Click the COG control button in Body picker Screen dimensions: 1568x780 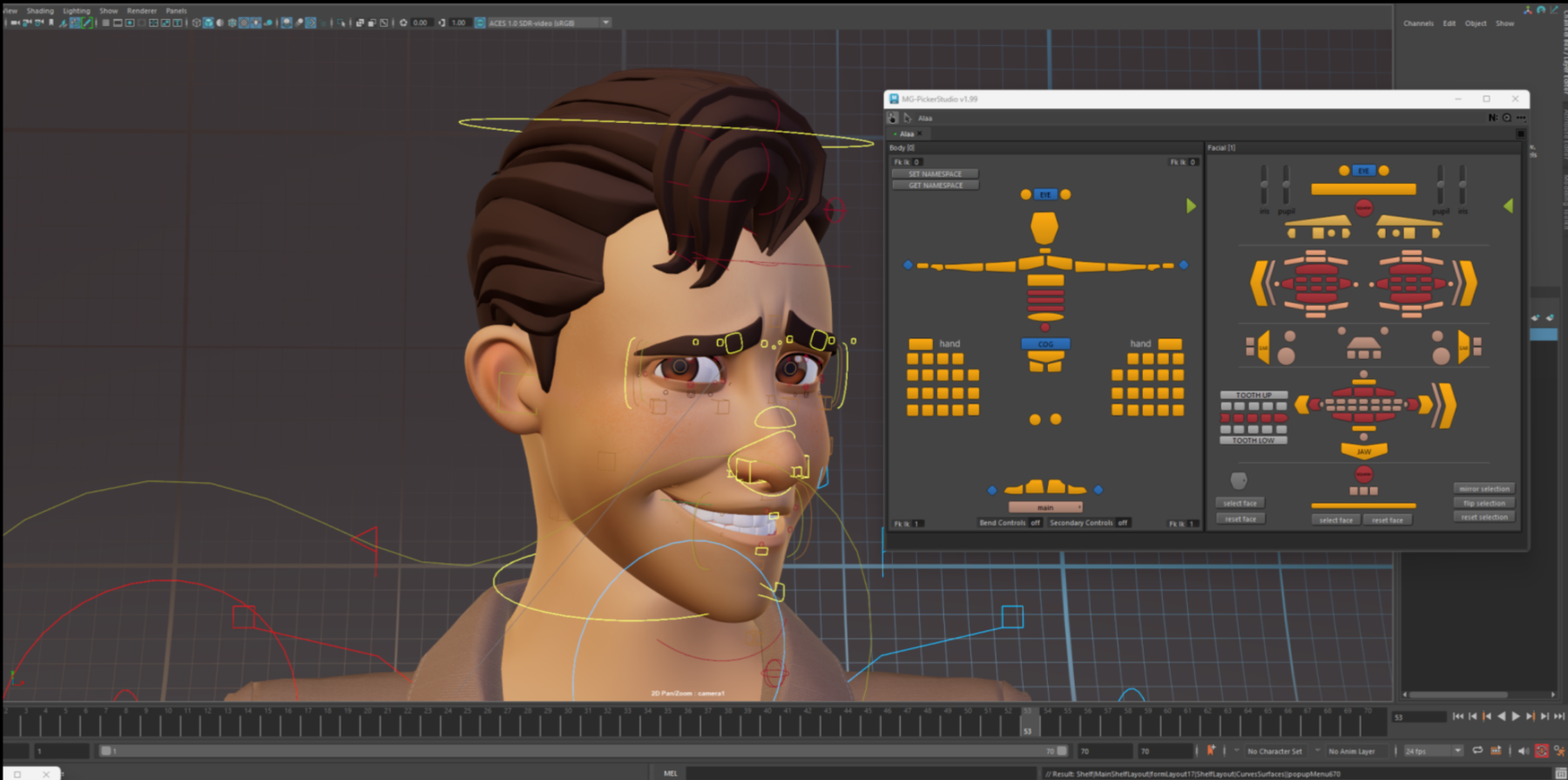pyautogui.click(x=1045, y=344)
